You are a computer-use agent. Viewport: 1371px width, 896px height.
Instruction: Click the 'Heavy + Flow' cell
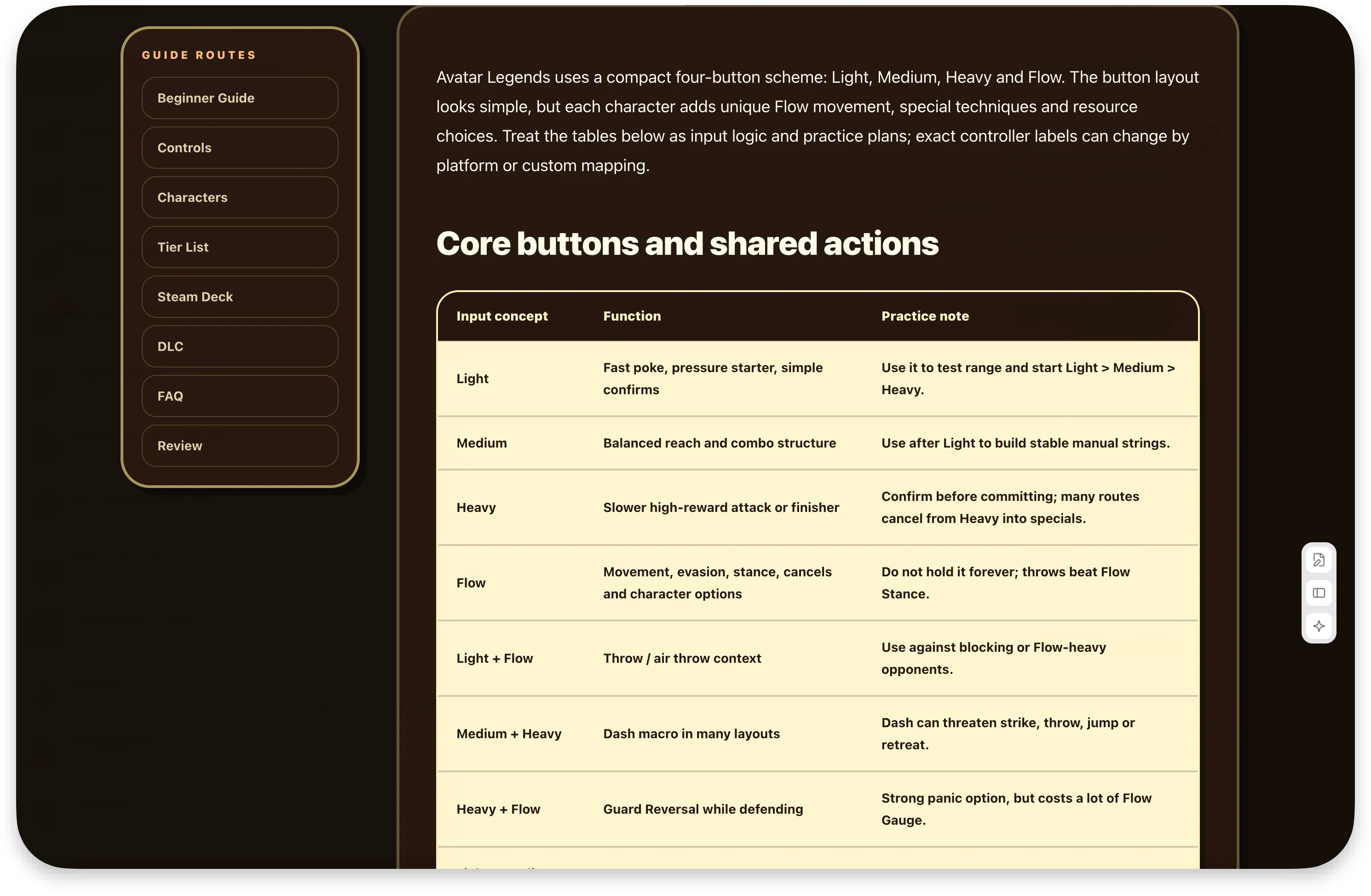click(x=498, y=809)
